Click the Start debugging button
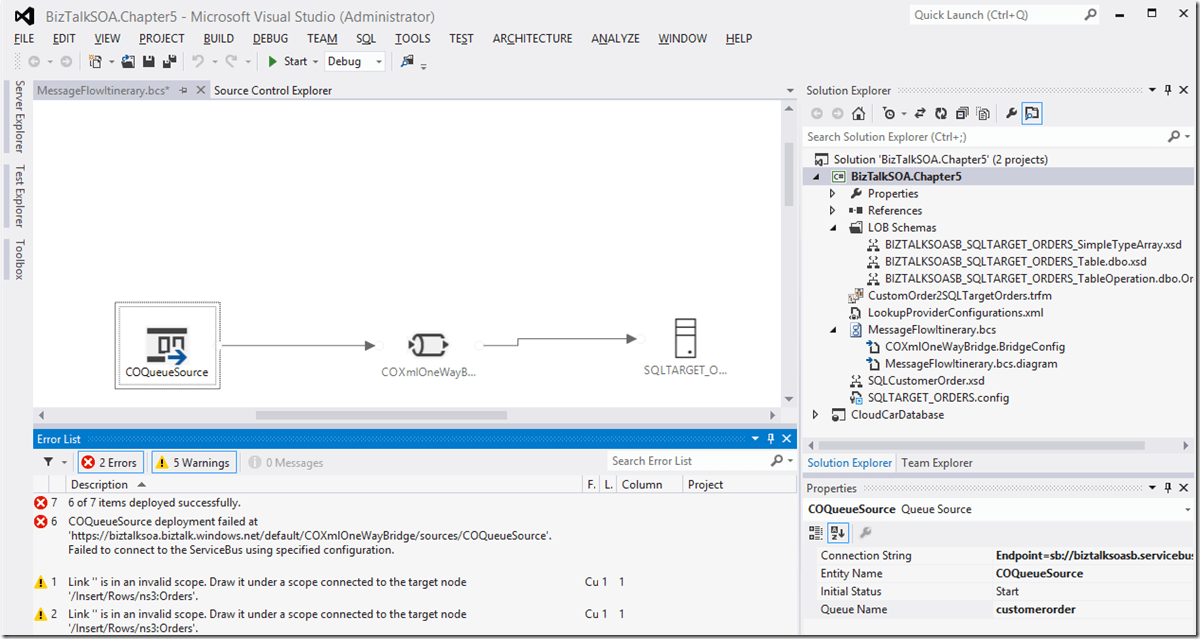 287,62
